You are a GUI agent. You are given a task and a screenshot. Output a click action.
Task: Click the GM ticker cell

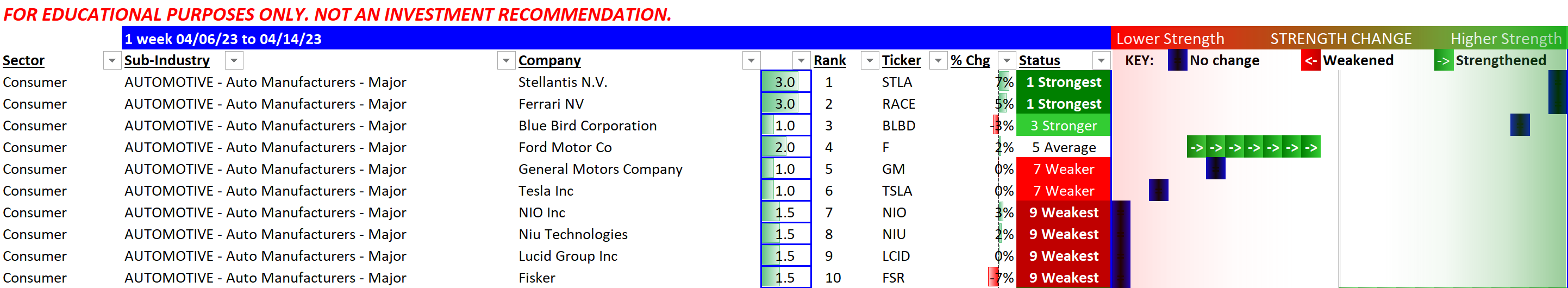click(x=893, y=170)
